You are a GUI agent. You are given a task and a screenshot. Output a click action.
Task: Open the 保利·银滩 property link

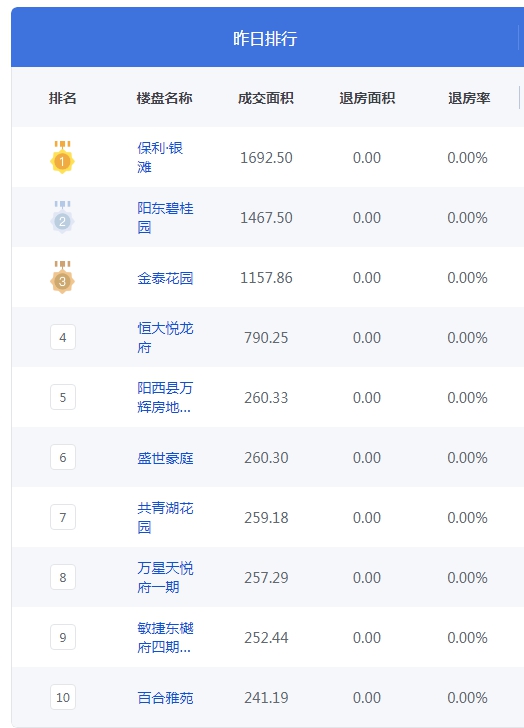tap(160, 157)
